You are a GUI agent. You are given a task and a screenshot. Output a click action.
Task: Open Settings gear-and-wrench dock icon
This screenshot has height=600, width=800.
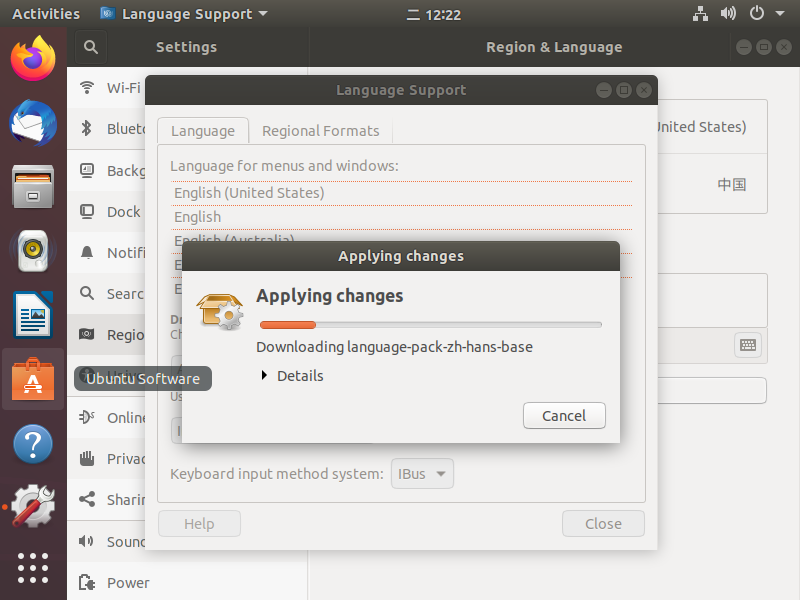[33, 506]
